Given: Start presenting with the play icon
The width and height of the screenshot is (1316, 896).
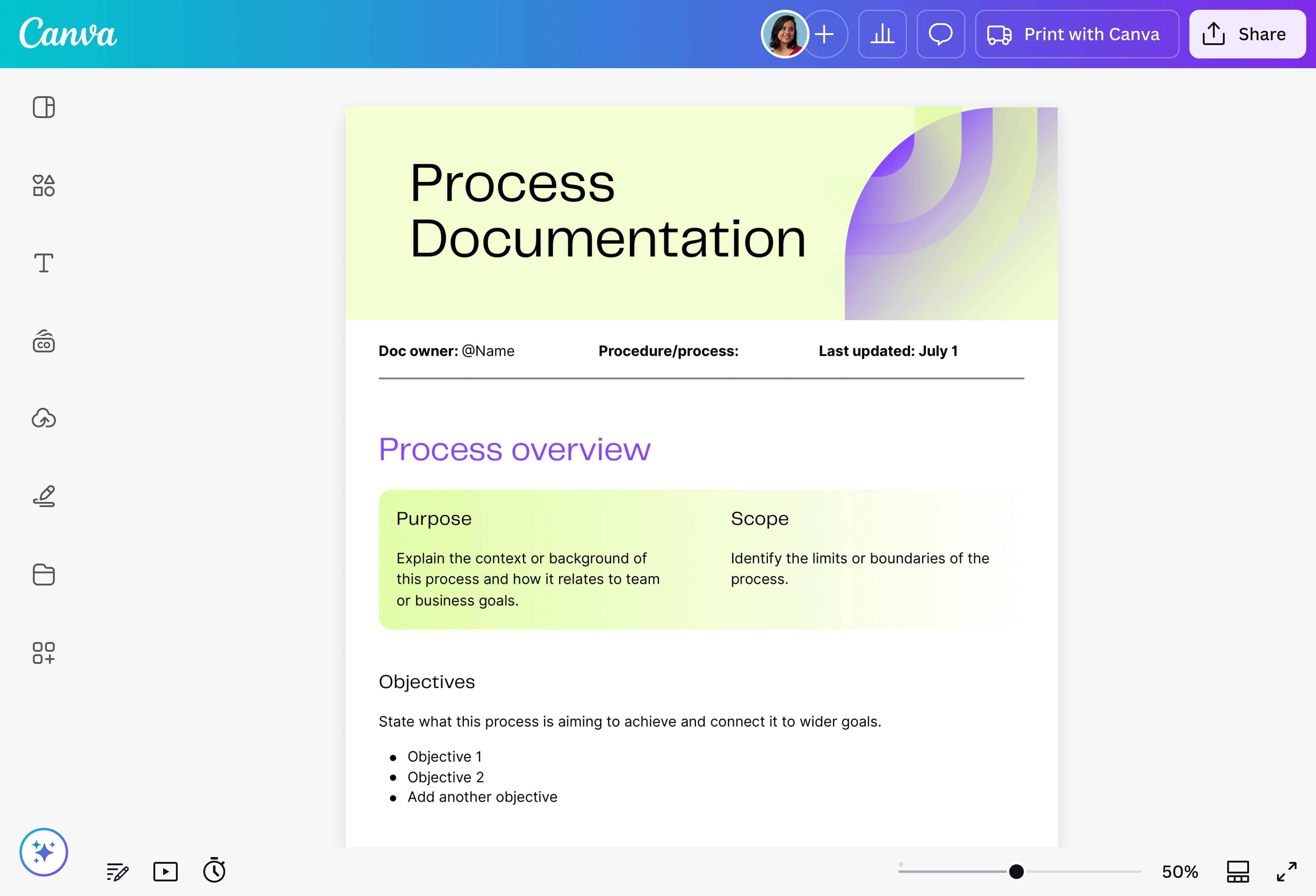Looking at the screenshot, I should tap(165, 872).
